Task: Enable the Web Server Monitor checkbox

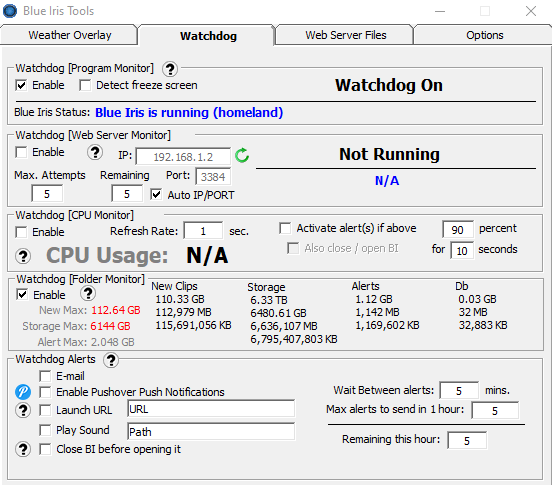Action: [x=21, y=152]
